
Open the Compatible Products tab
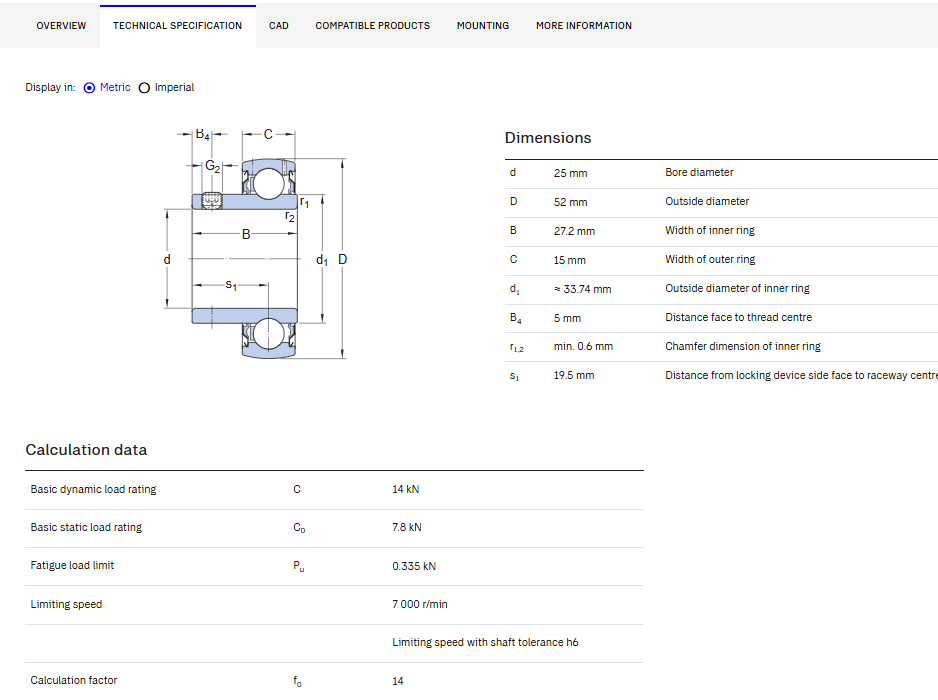(373, 26)
